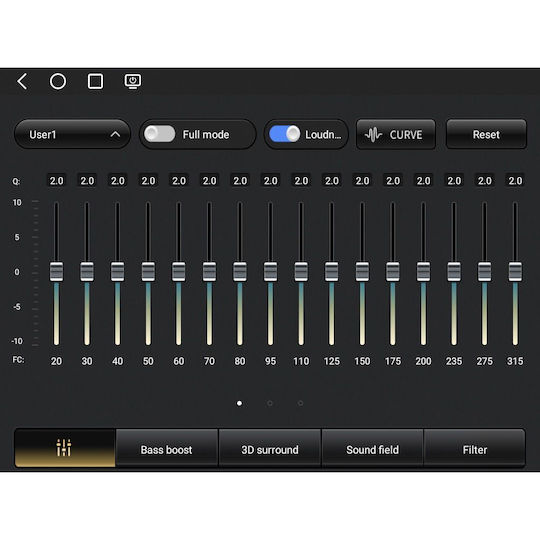Click the Reset button

[x=486, y=134]
